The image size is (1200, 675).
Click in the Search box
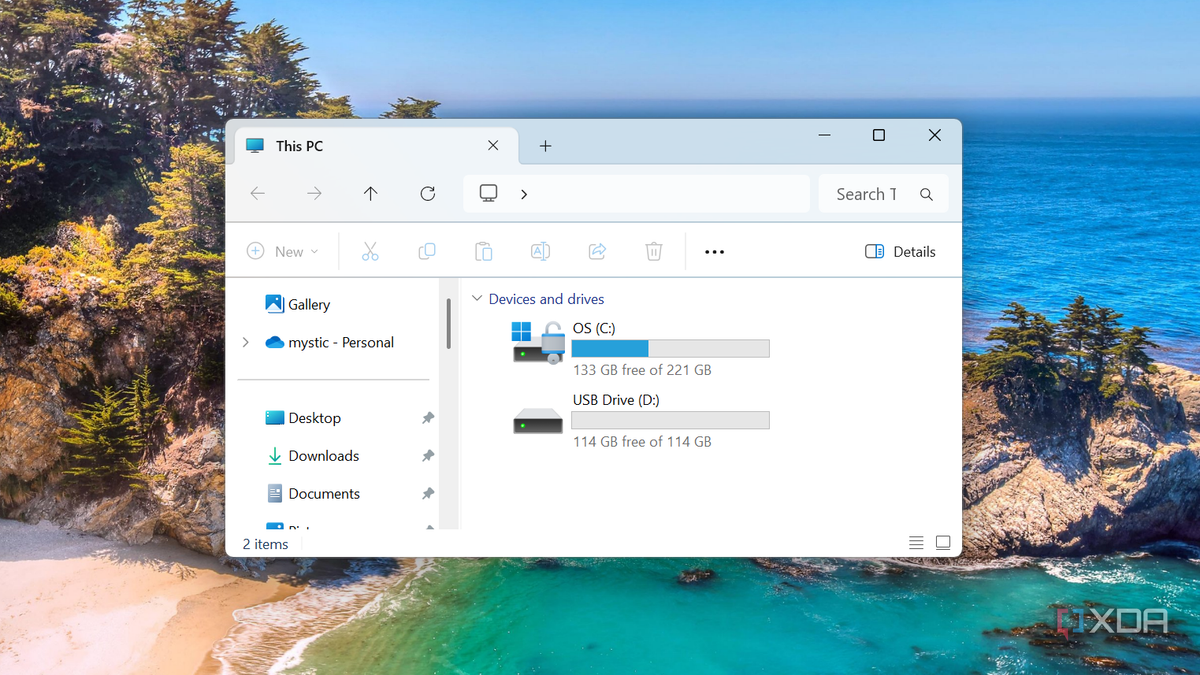click(x=884, y=194)
